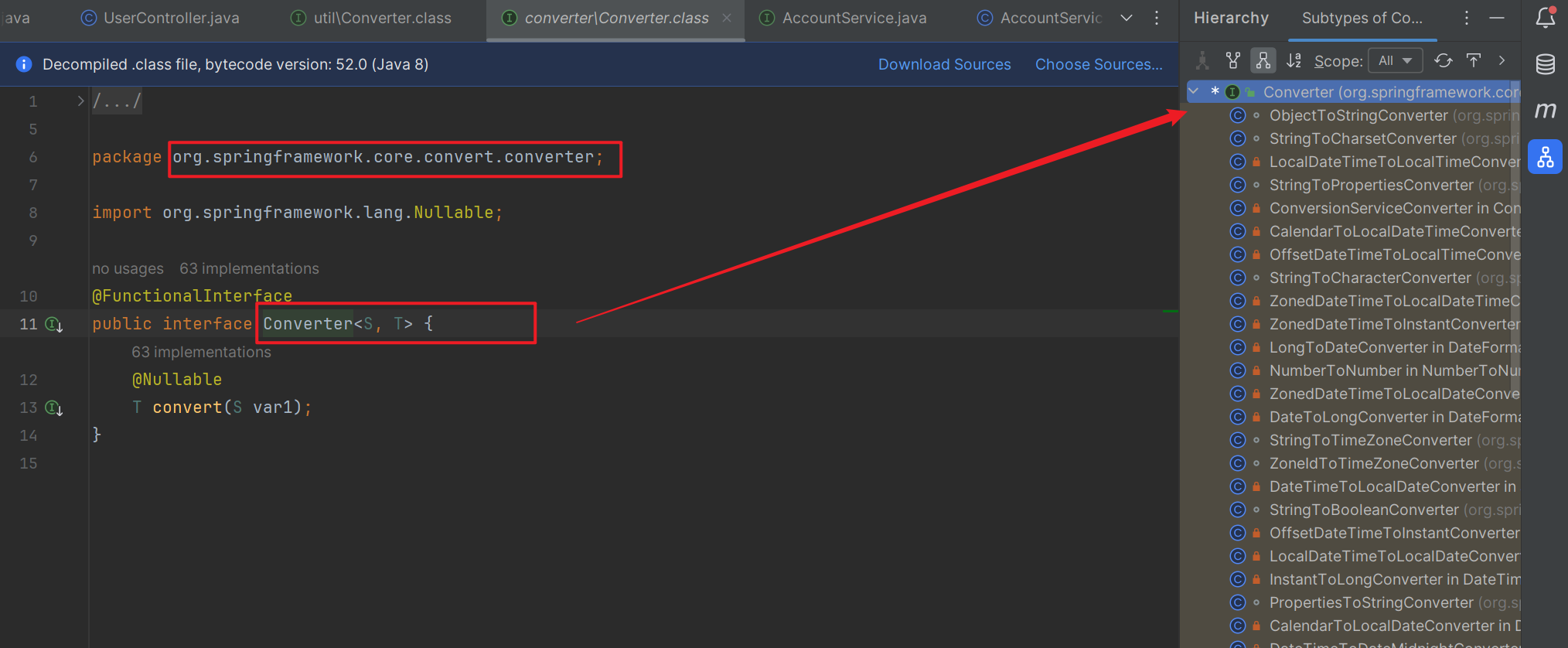Image resolution: width=1568 pixels, height=648 pixels.
Task: Click implementations gutter icon on line 13
Action: pos(54,408)
